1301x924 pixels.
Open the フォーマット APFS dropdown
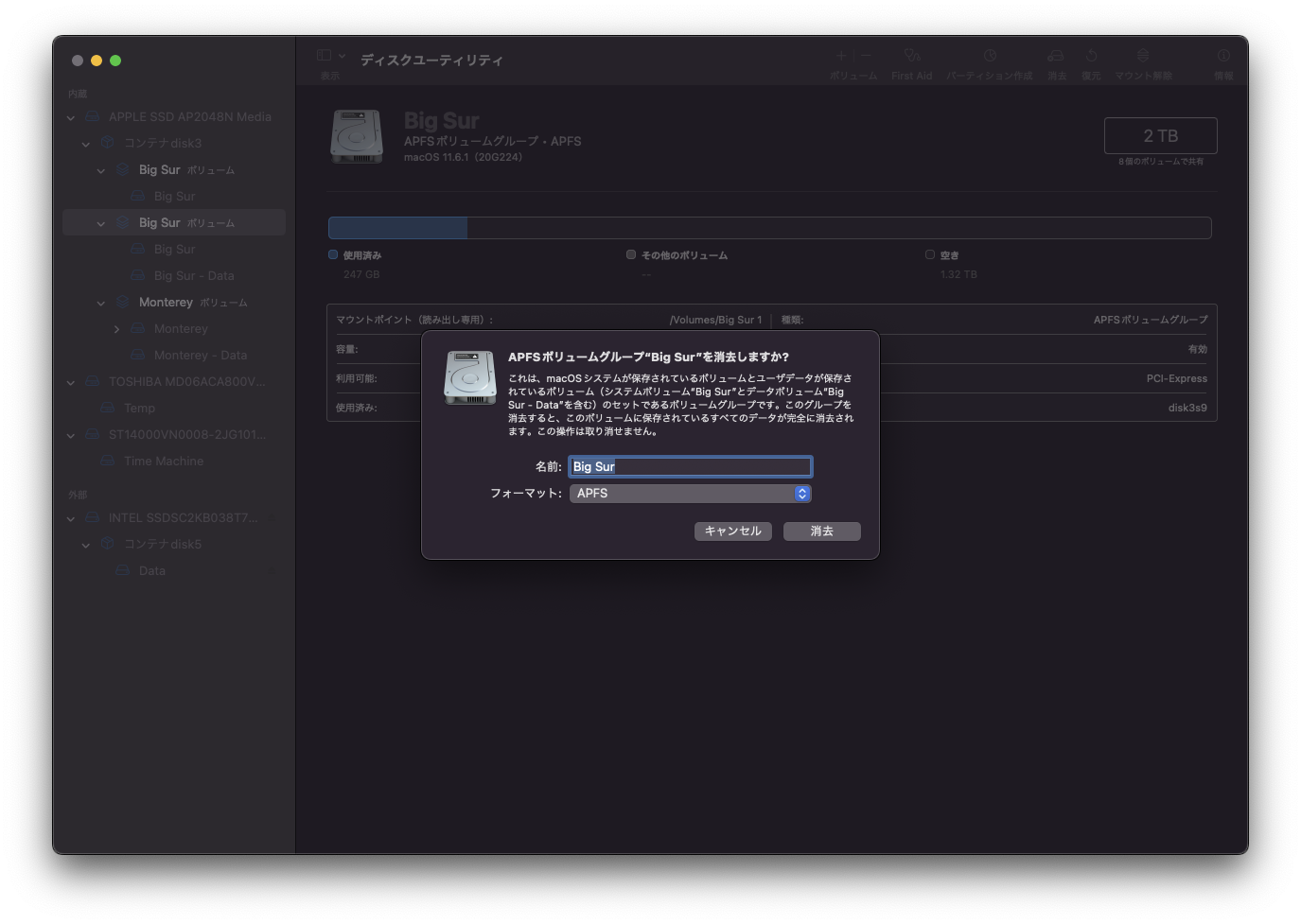[x=690, y=493]
